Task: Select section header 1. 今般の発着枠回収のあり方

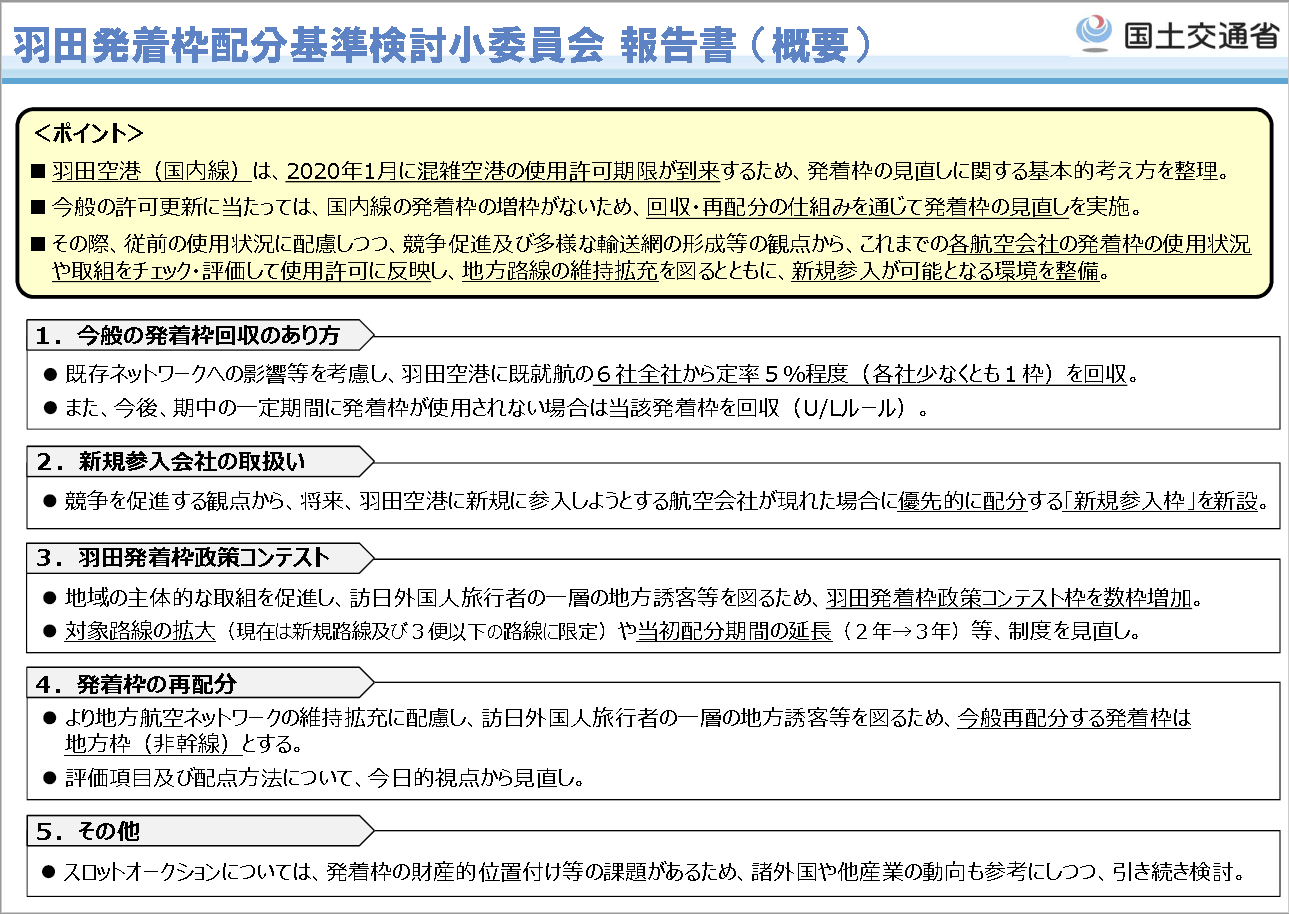Action: (188, 335)
